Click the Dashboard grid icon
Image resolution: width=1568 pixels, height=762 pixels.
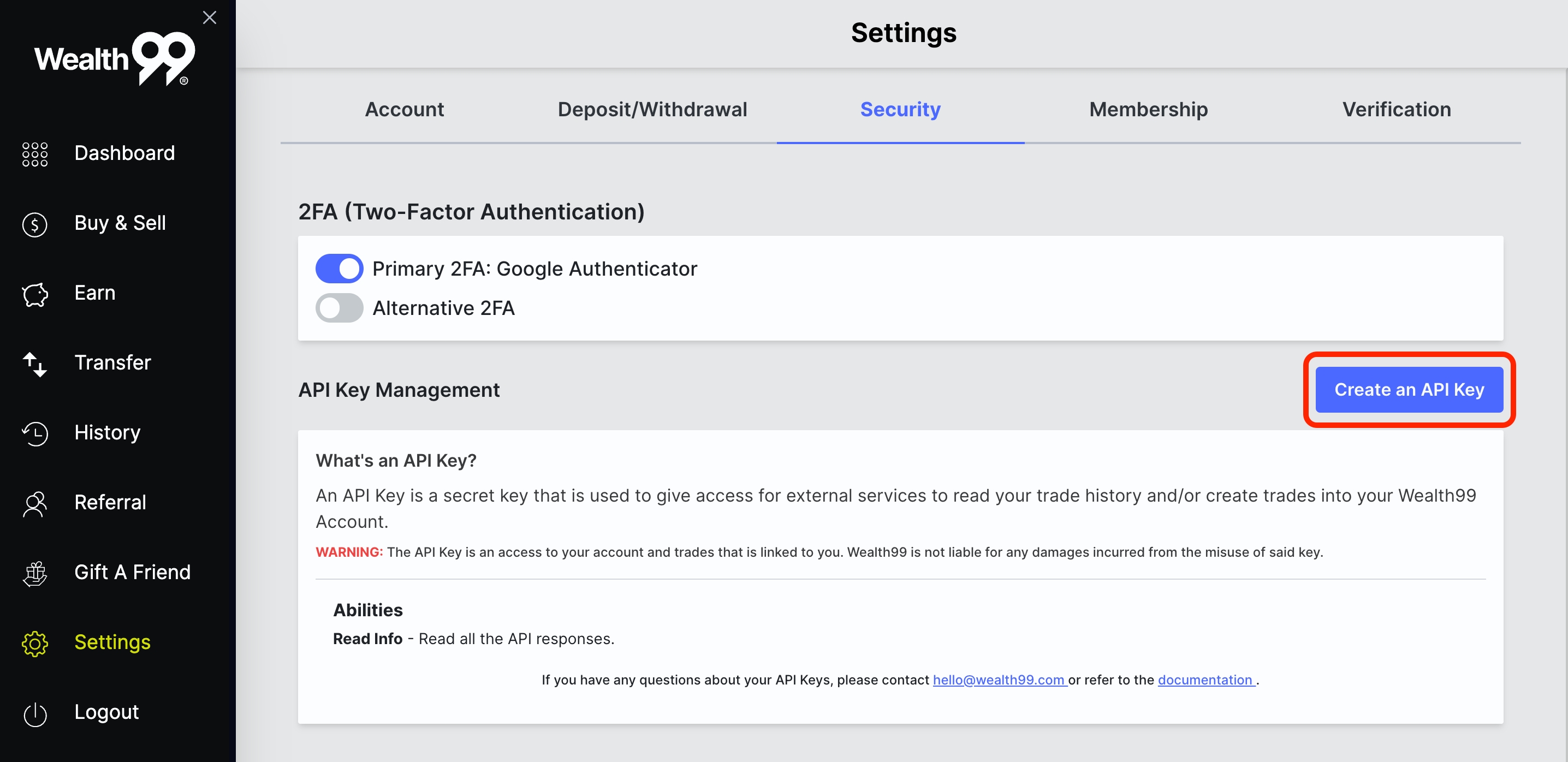click(x=35, y=154)
